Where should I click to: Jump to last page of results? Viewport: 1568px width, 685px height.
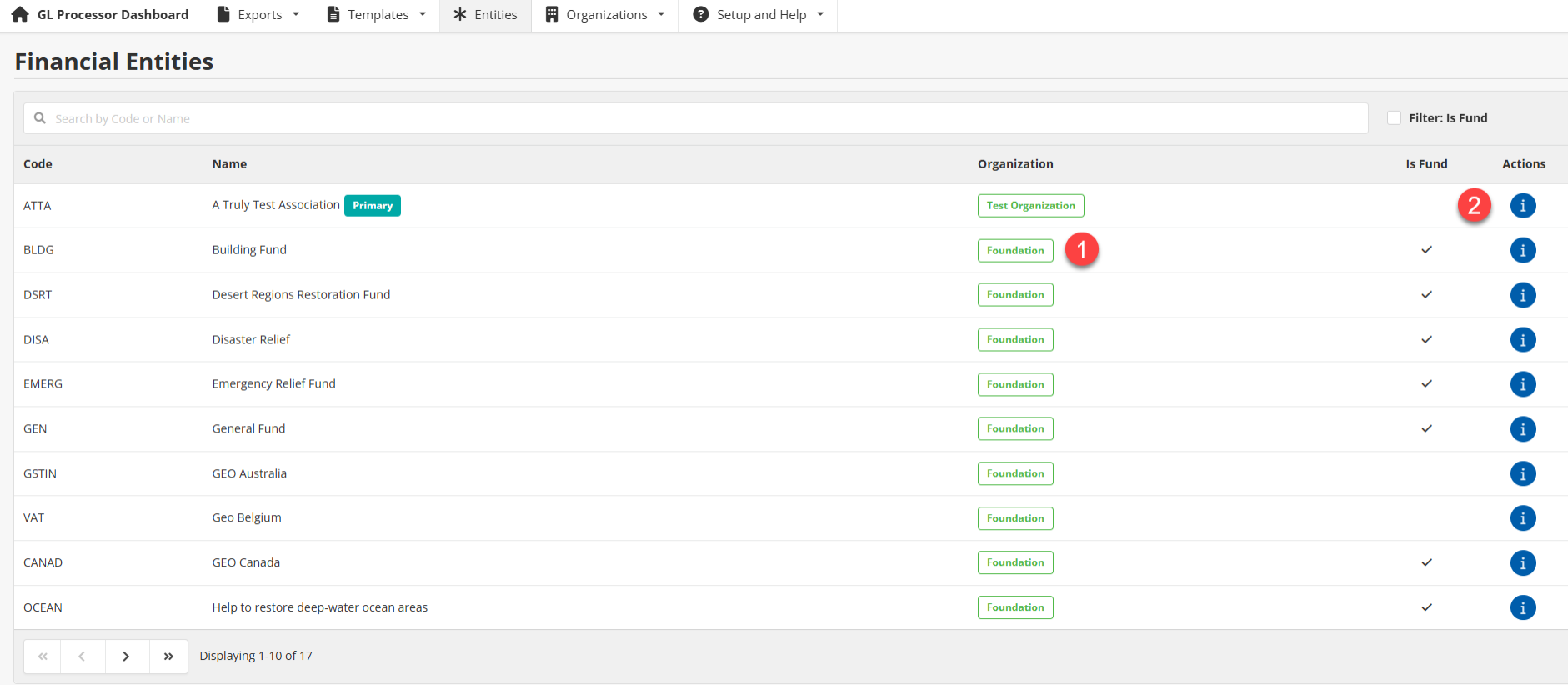pyautogui.click(x=168, y=657)
